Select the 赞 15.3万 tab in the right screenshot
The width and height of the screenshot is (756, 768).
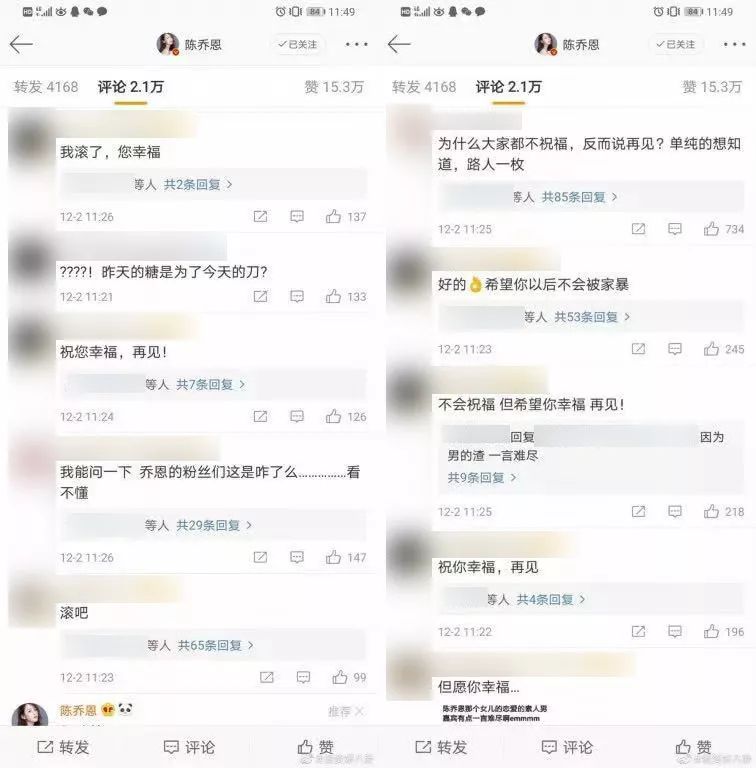[x=712, y=87]
